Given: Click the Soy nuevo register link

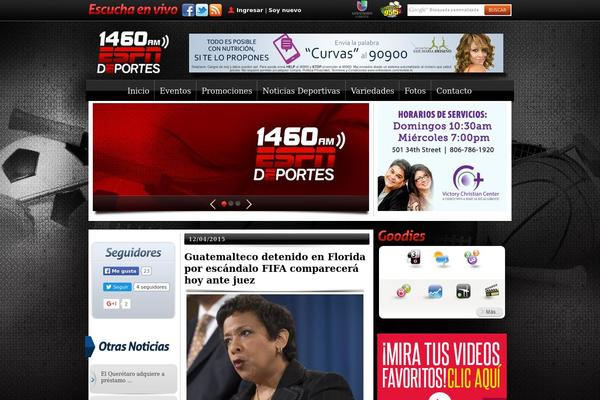Looking at the screenshot, I should tap(285, 10).
